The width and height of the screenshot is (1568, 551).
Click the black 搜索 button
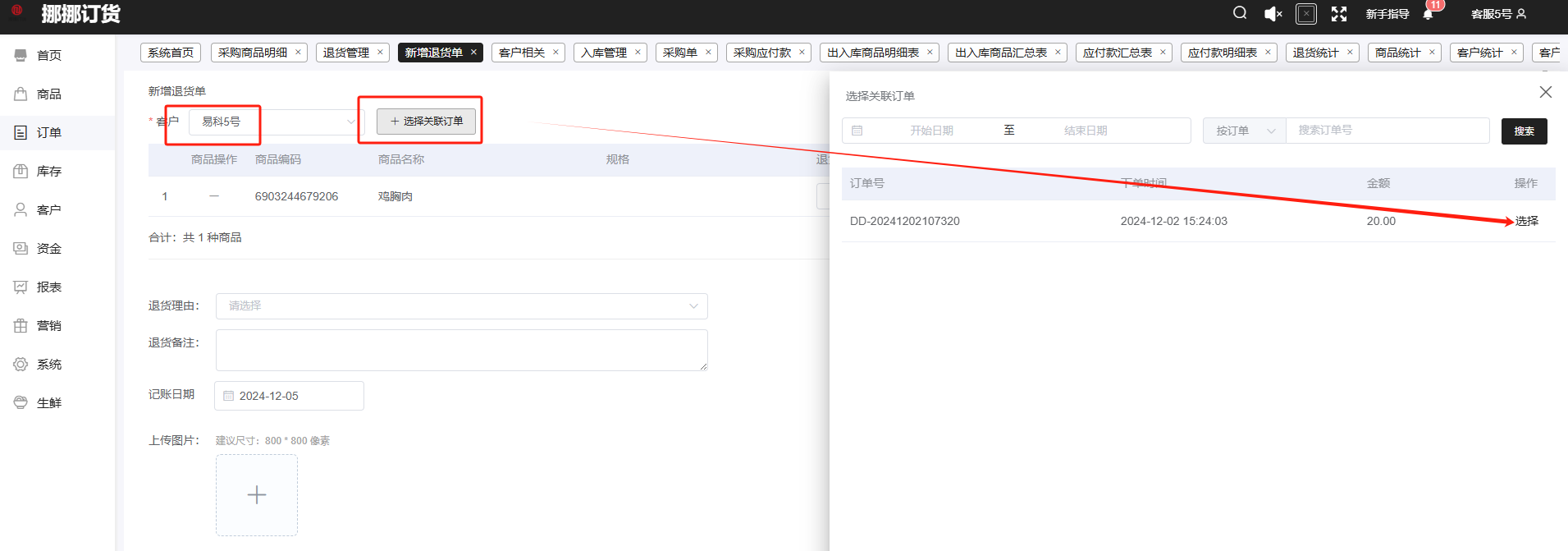point(1524,131)
